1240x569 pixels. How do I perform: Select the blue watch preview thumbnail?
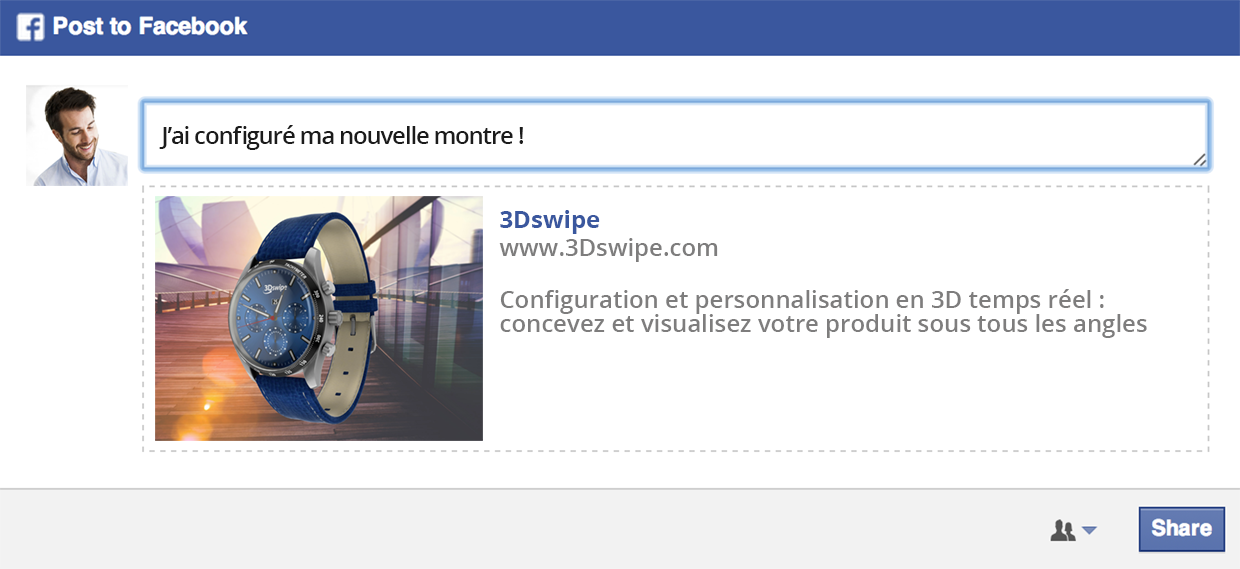(x=319, y=318)
